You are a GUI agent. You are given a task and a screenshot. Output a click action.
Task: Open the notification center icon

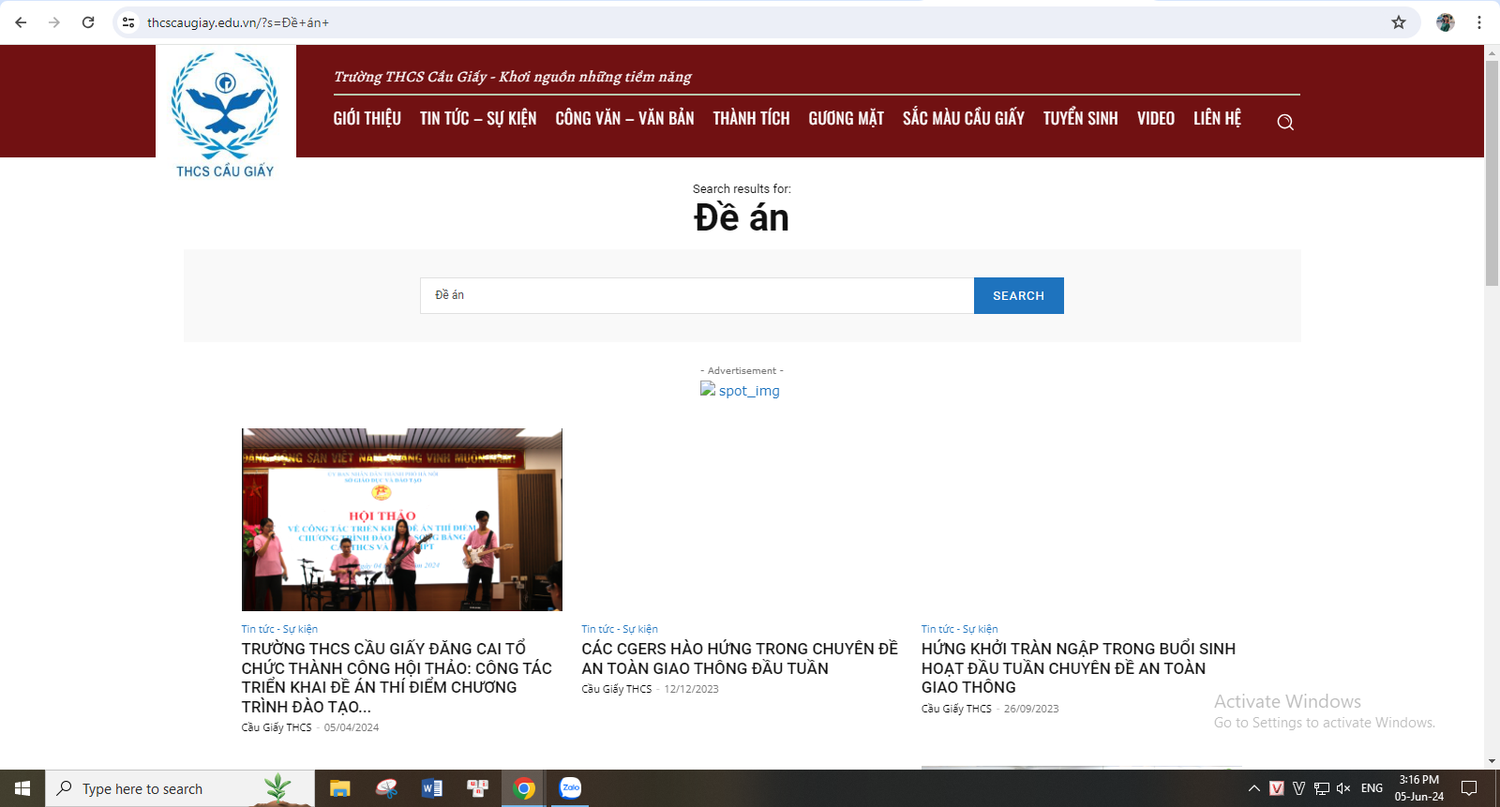[1469, 788]
